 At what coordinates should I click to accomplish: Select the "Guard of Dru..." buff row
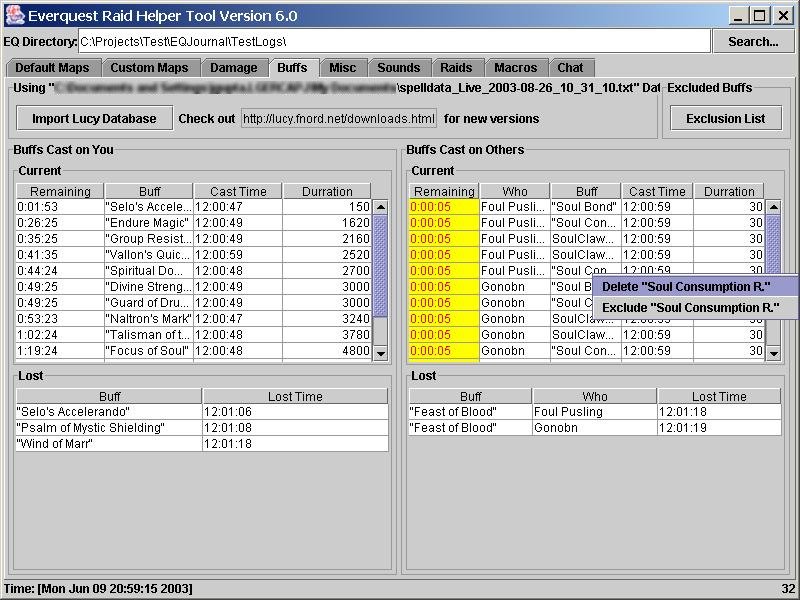pyautogui.click(x=193, y=303)
